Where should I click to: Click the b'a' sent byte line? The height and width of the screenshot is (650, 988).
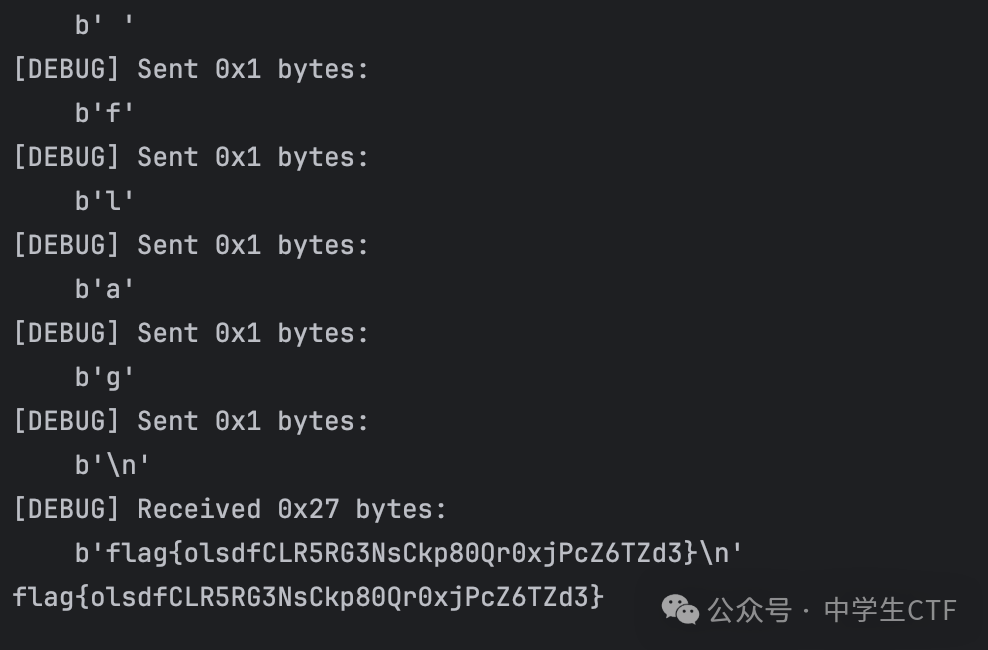pyautogui.click(x=105, y=289)
